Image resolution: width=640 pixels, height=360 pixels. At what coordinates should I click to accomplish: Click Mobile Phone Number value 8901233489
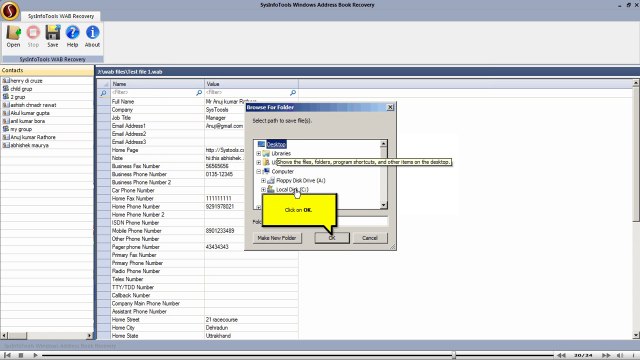point(220,231)
